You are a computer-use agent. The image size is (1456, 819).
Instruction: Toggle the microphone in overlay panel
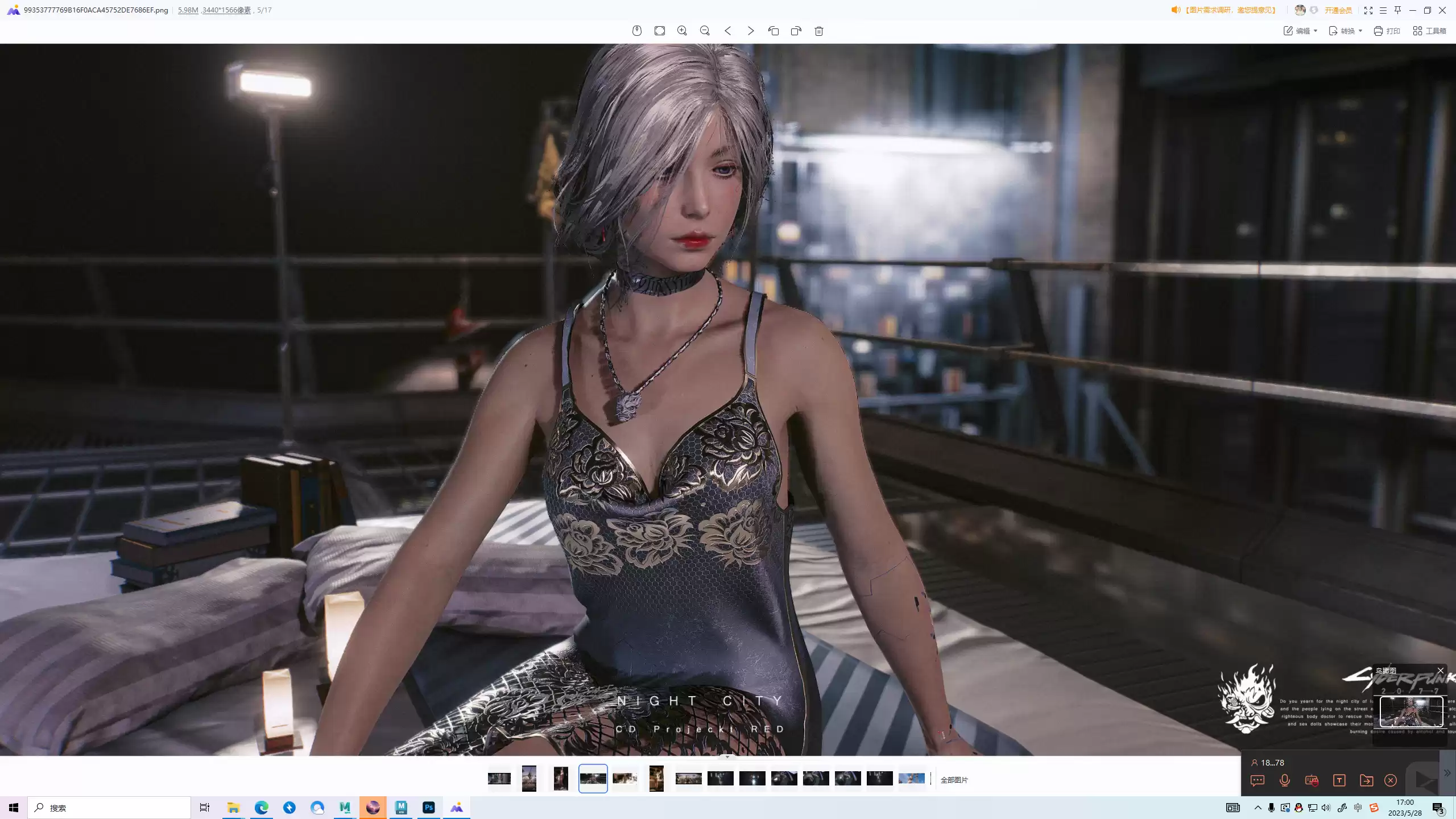pyautogui.click(x=1284, y=780)
